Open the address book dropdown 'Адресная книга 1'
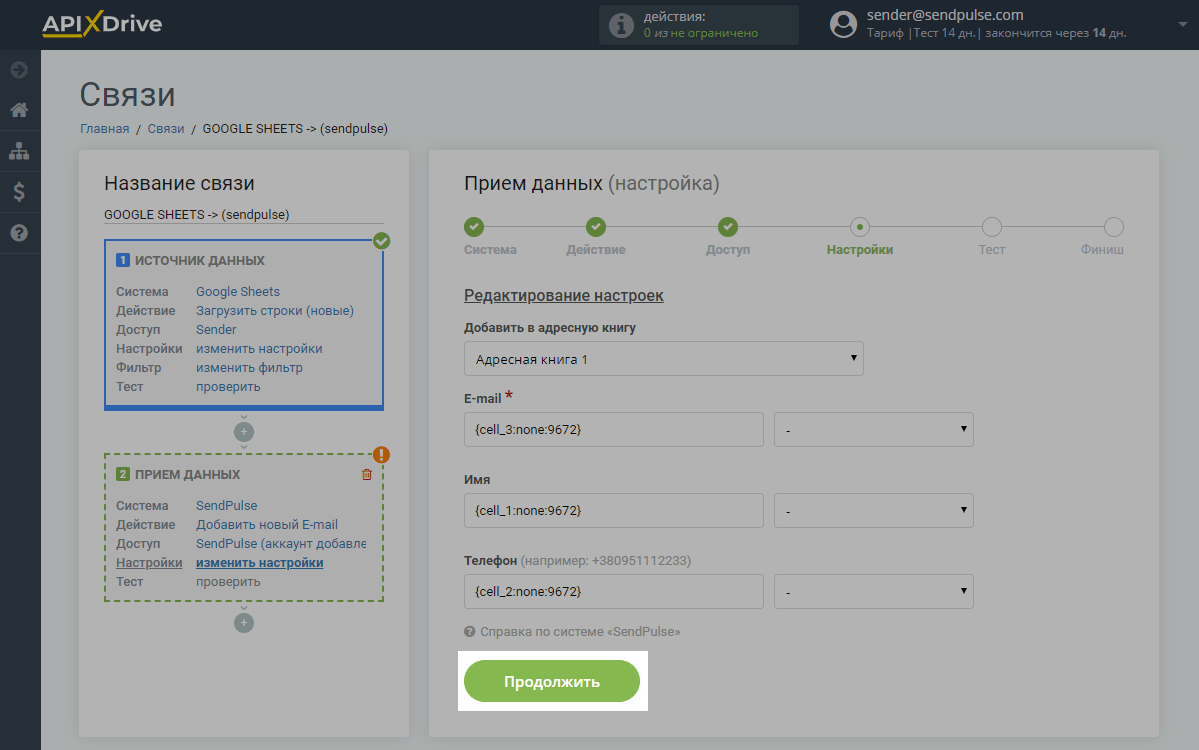 pyautogui.click(x=664, y=359)
